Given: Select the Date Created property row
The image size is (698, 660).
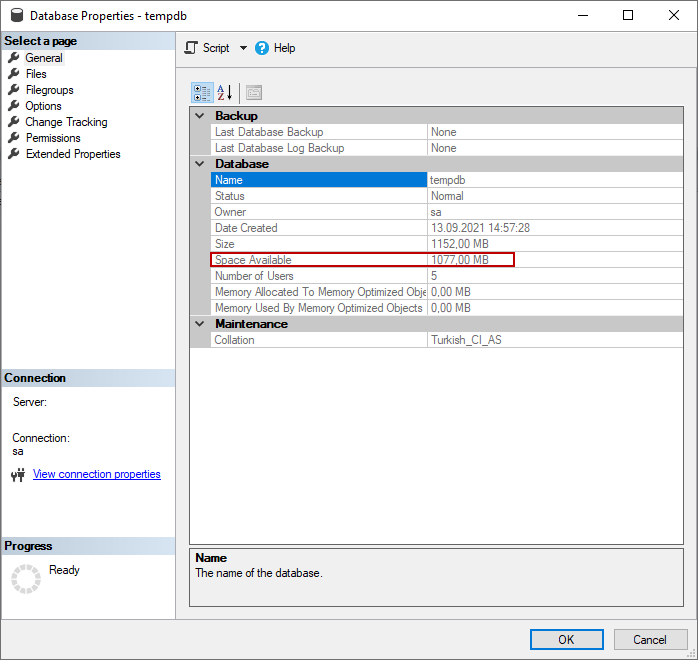Looking at the screenshot, I should 447,228.
